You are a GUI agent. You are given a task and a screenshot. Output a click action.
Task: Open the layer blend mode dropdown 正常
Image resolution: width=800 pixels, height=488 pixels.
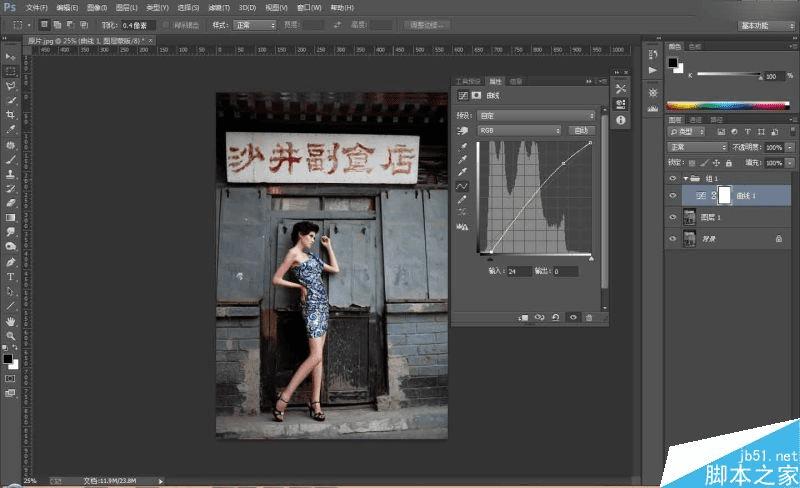697,147
